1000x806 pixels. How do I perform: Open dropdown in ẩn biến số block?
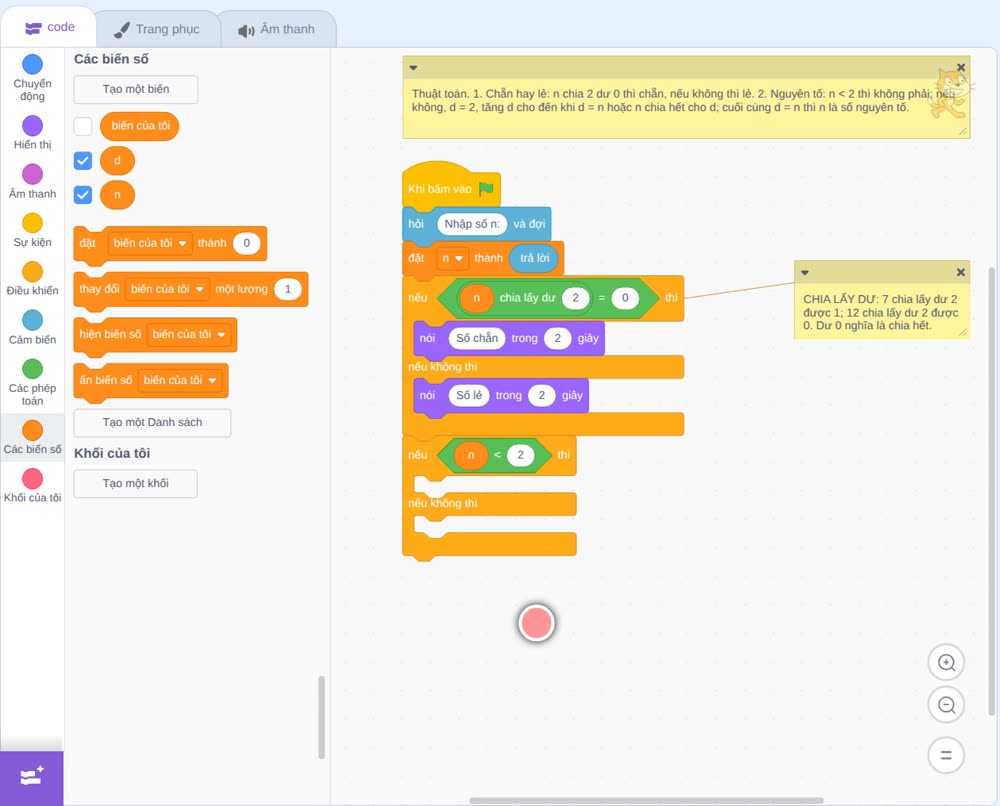point(180,380)
